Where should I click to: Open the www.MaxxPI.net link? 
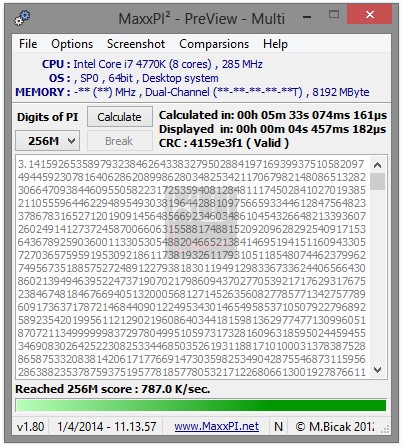coord(217,426)
